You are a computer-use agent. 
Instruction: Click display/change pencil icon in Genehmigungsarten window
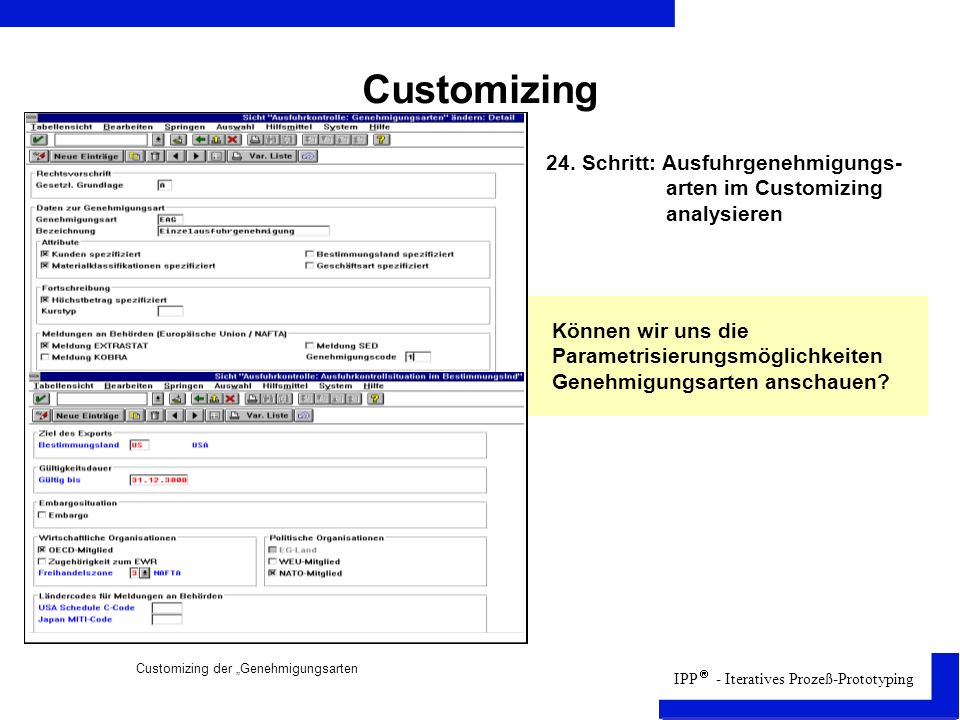point(40,156)
